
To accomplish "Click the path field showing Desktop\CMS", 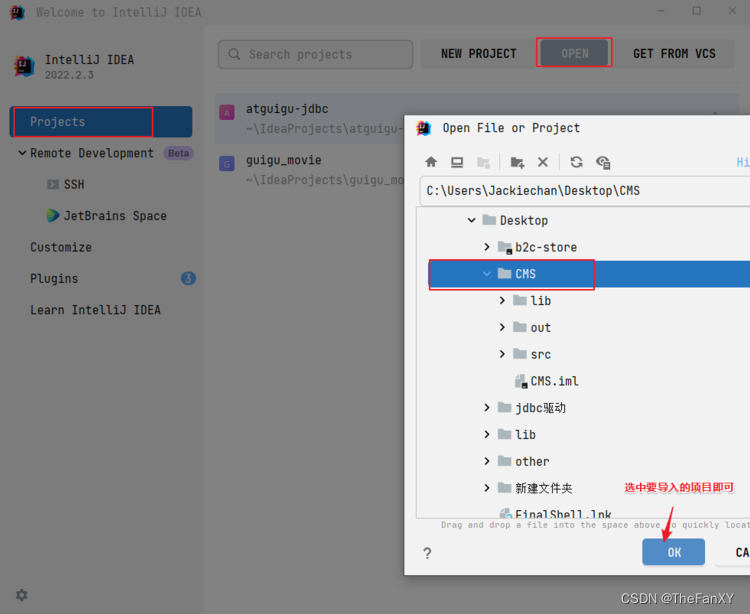I will [x=585, y=191].
